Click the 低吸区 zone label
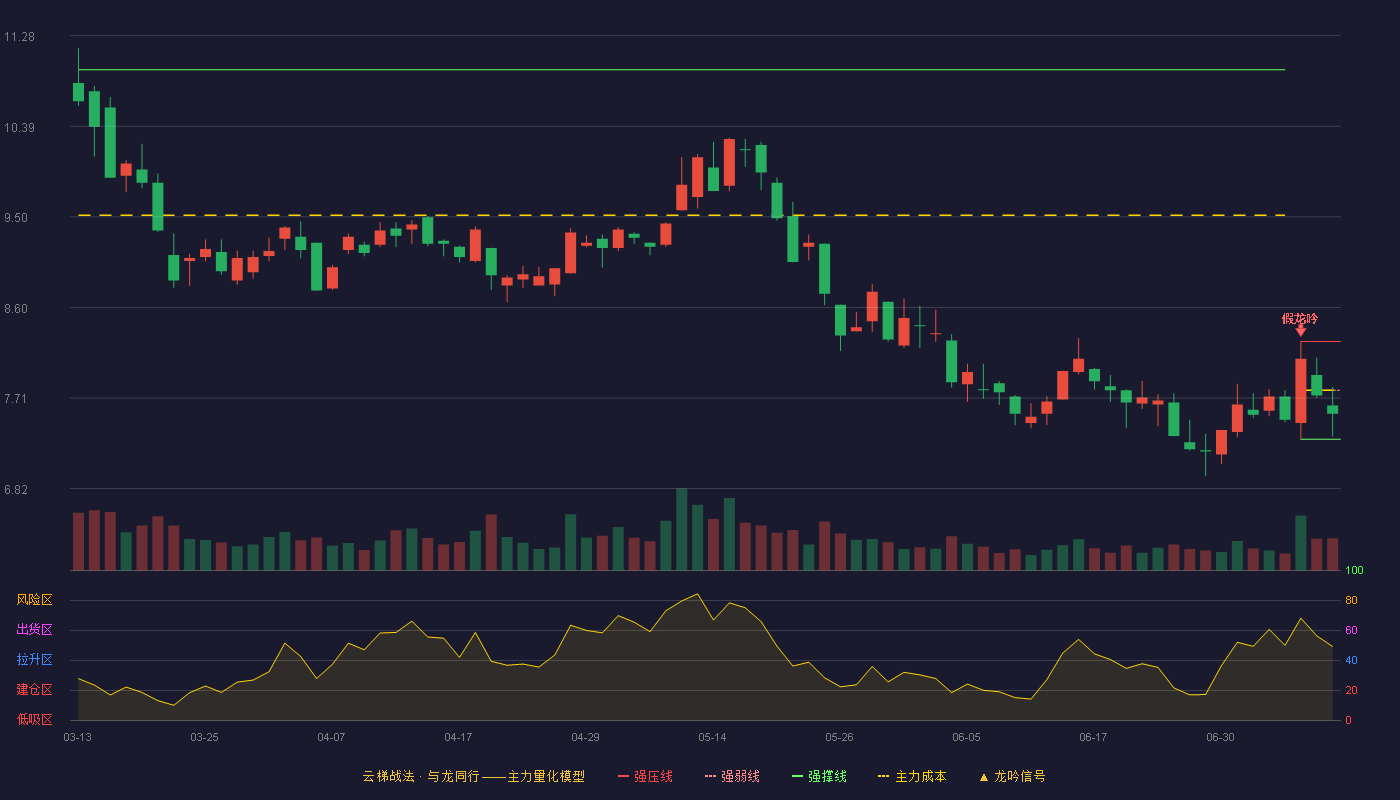Image resolution: width=1400 pixels, height=800 pixels. pyautogui.click(x=34, y=719)
